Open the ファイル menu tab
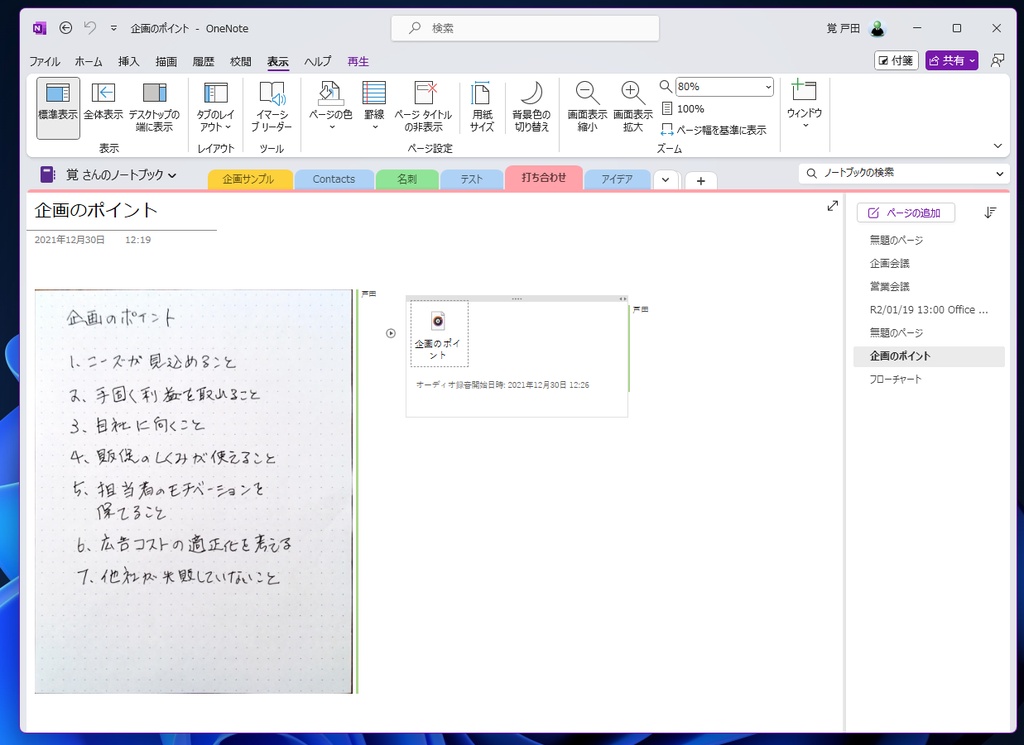 point(44,61)
